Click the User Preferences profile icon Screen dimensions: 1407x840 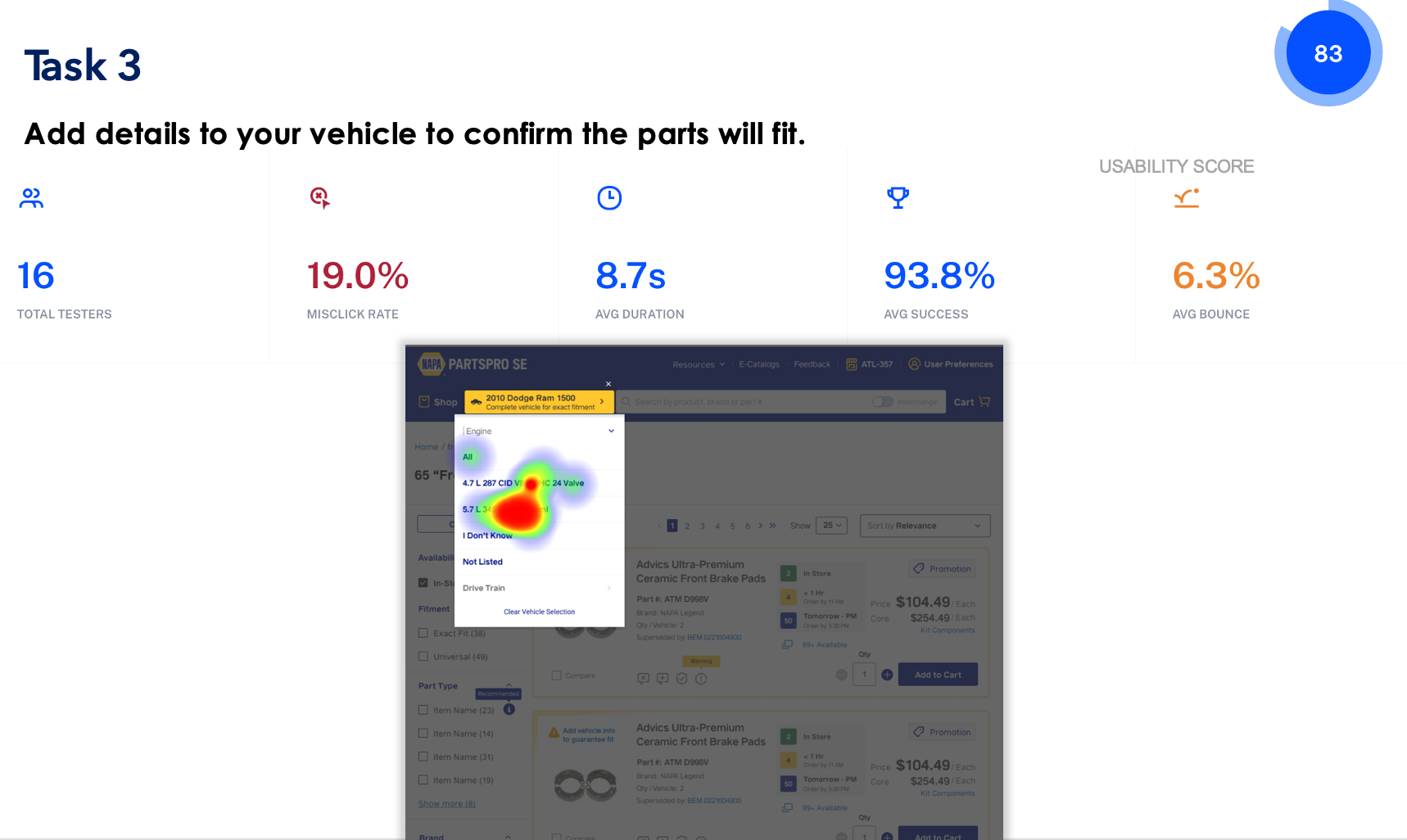coord(914,364)
